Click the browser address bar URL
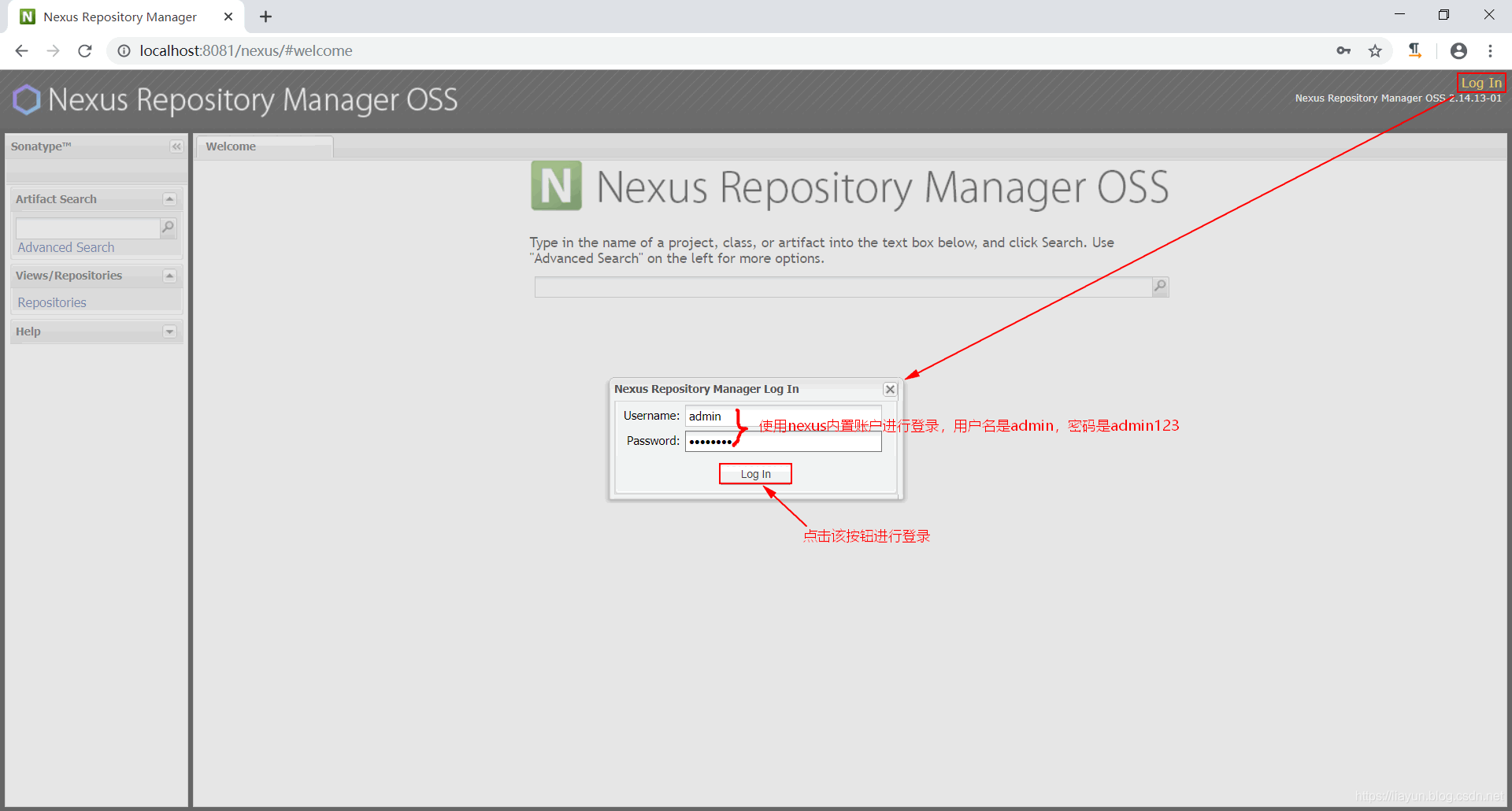Screen dimensions: 1512x811 [x=246, y=51]
